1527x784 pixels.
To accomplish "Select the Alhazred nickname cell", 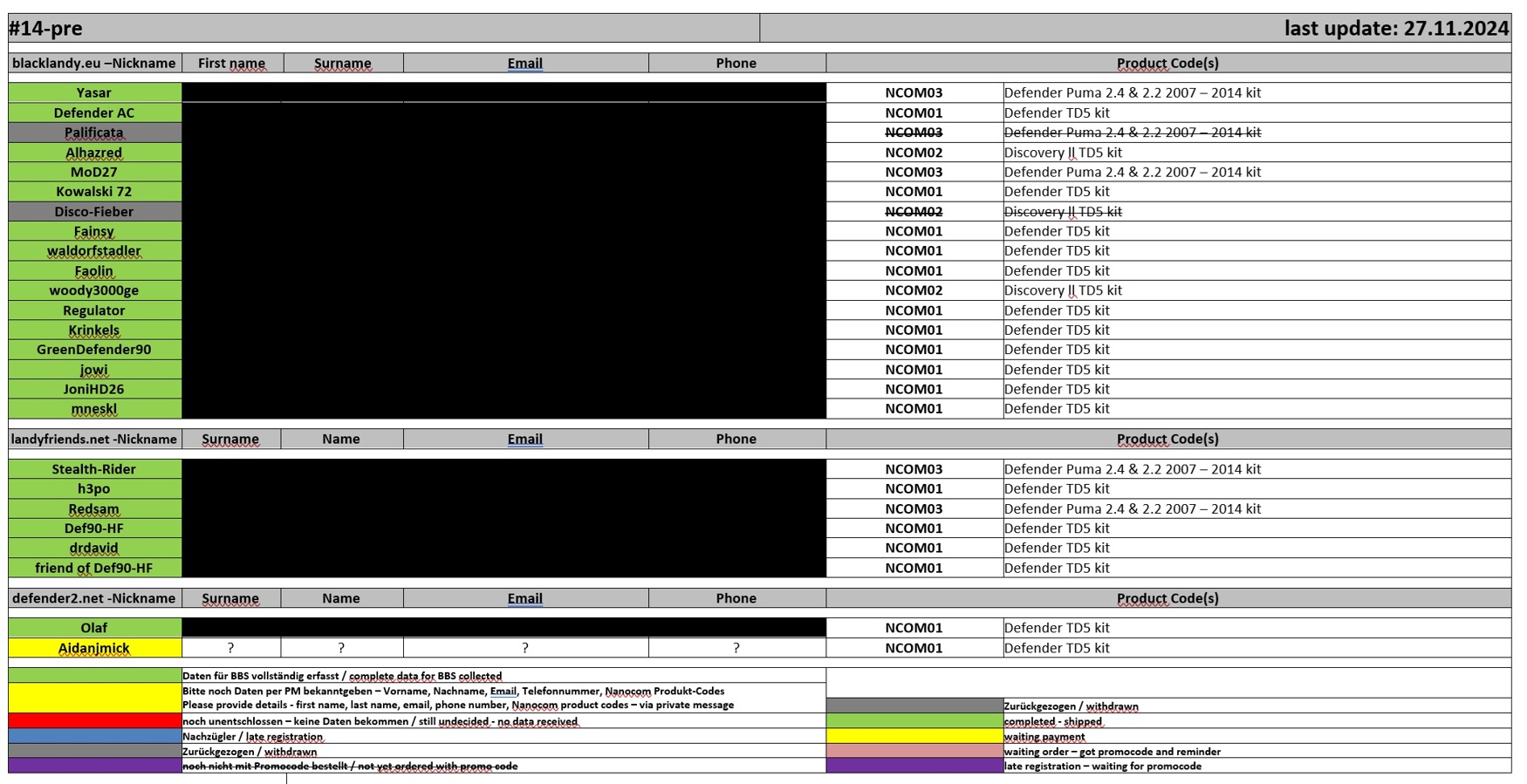I will coord(94,152).
